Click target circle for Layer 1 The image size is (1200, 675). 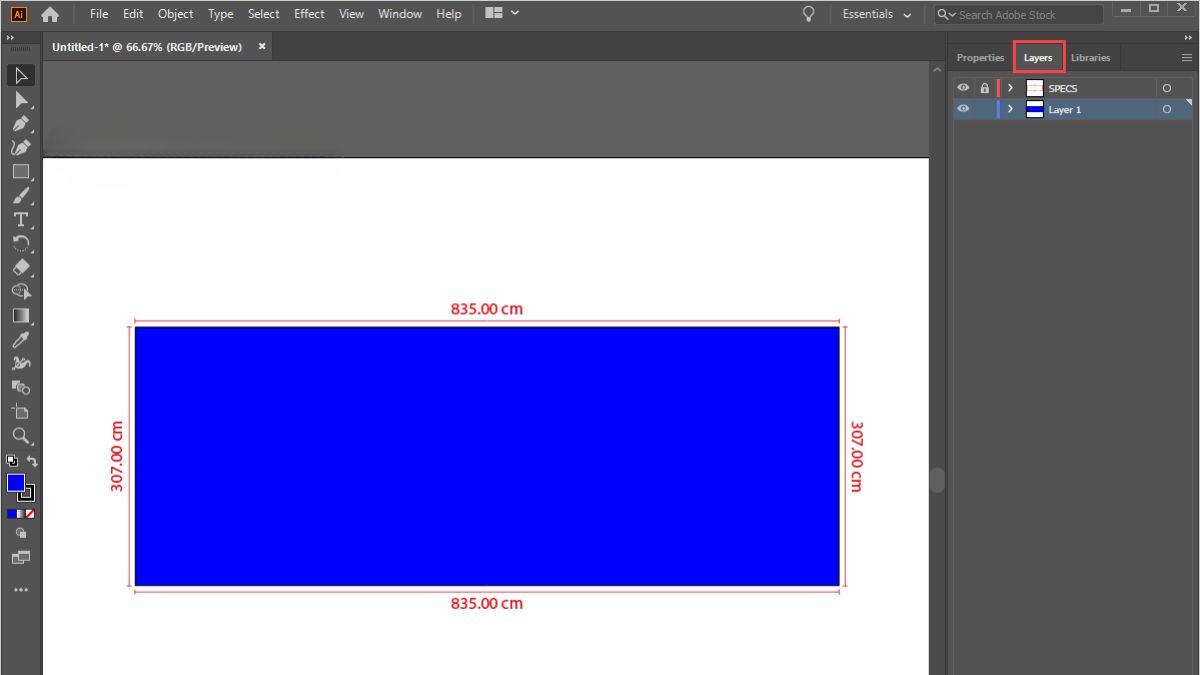point(1167,109)
